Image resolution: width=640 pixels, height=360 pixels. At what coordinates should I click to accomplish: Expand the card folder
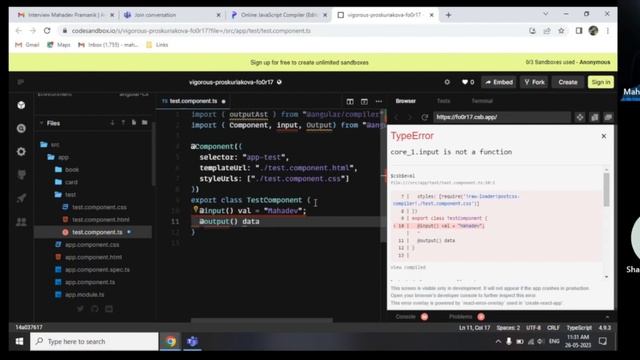66,182
